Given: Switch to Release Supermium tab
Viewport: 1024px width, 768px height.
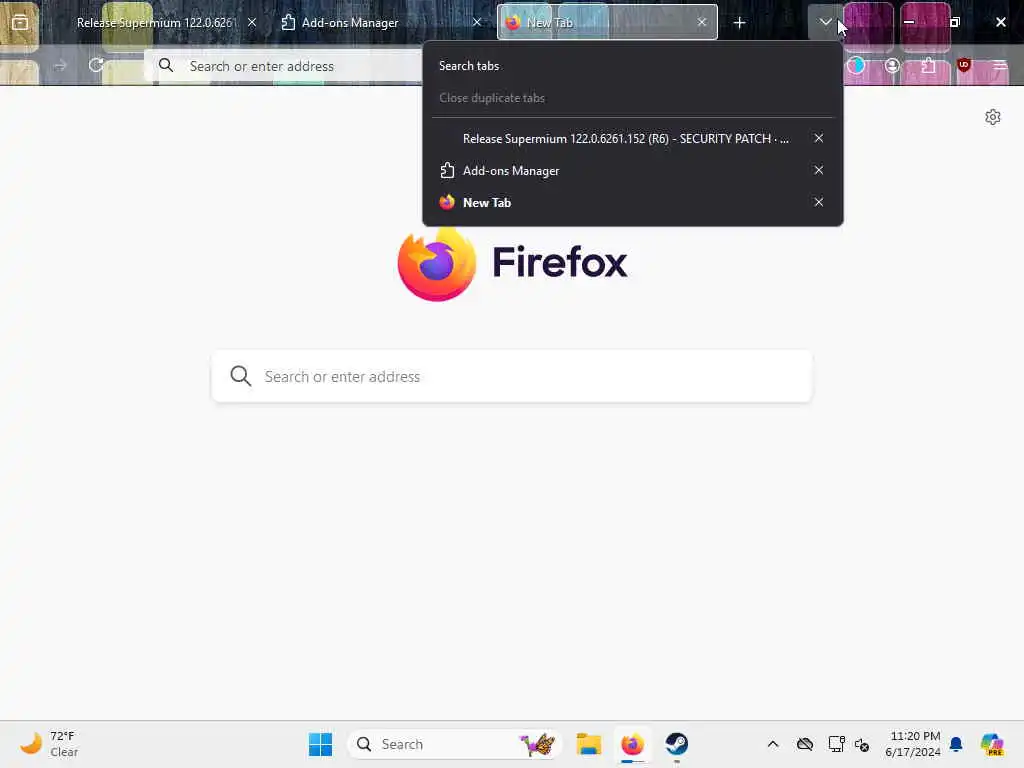Looking at the screenshot, I should pos(157,23).
